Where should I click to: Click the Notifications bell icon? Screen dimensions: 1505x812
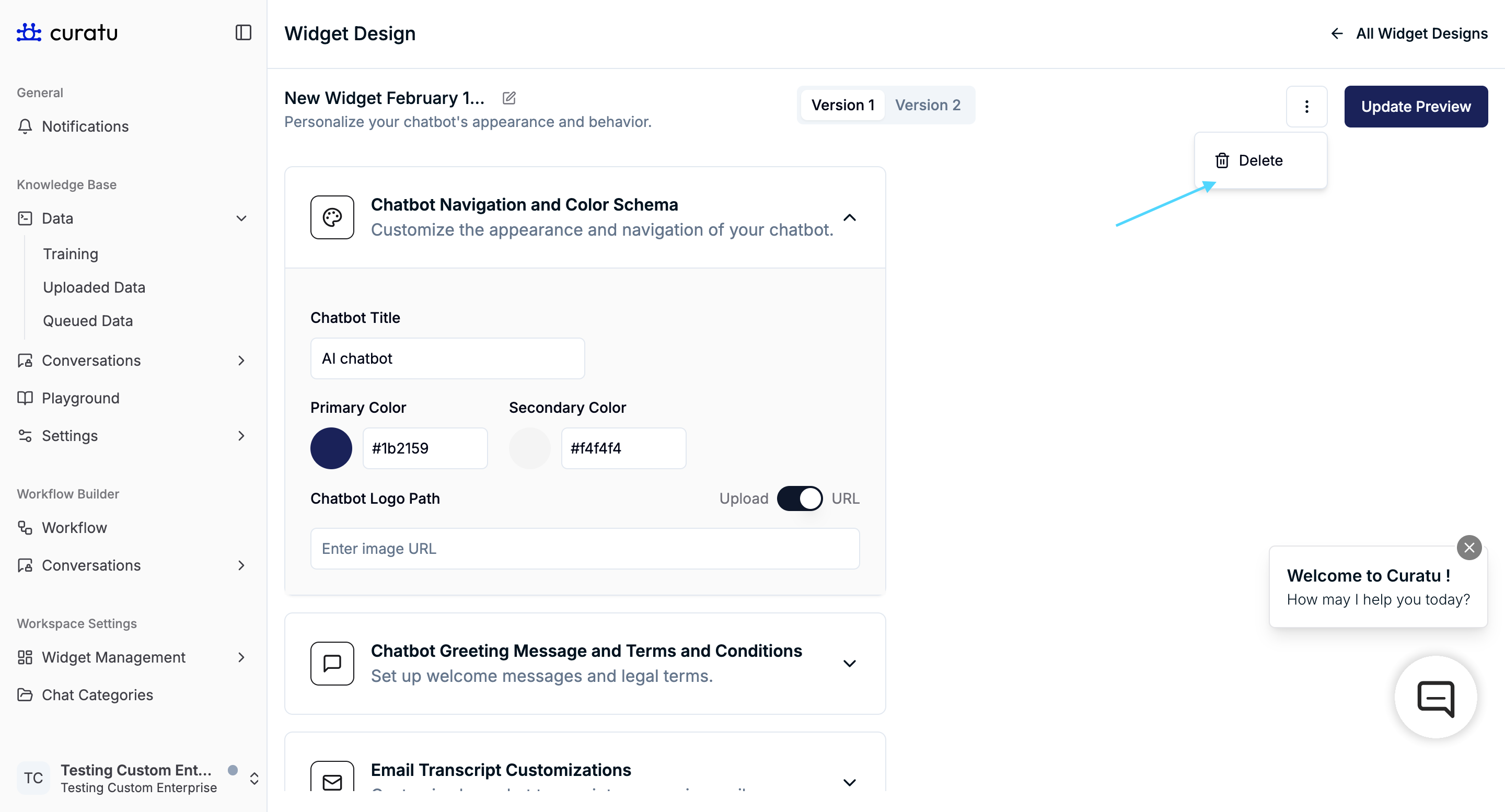tap(25, 127)
